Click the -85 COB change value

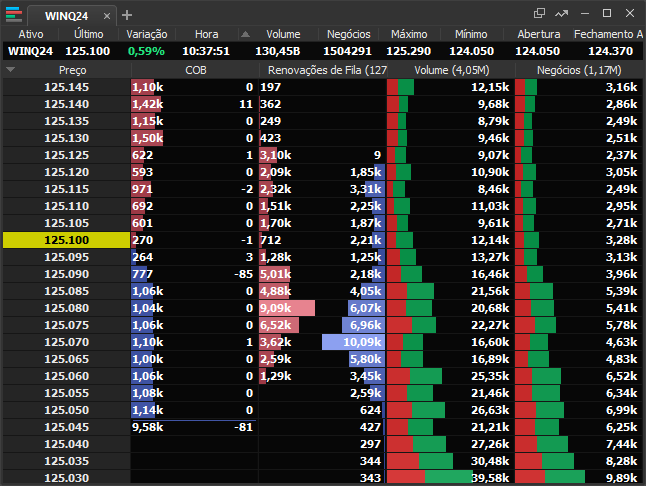tap(243, 274)
